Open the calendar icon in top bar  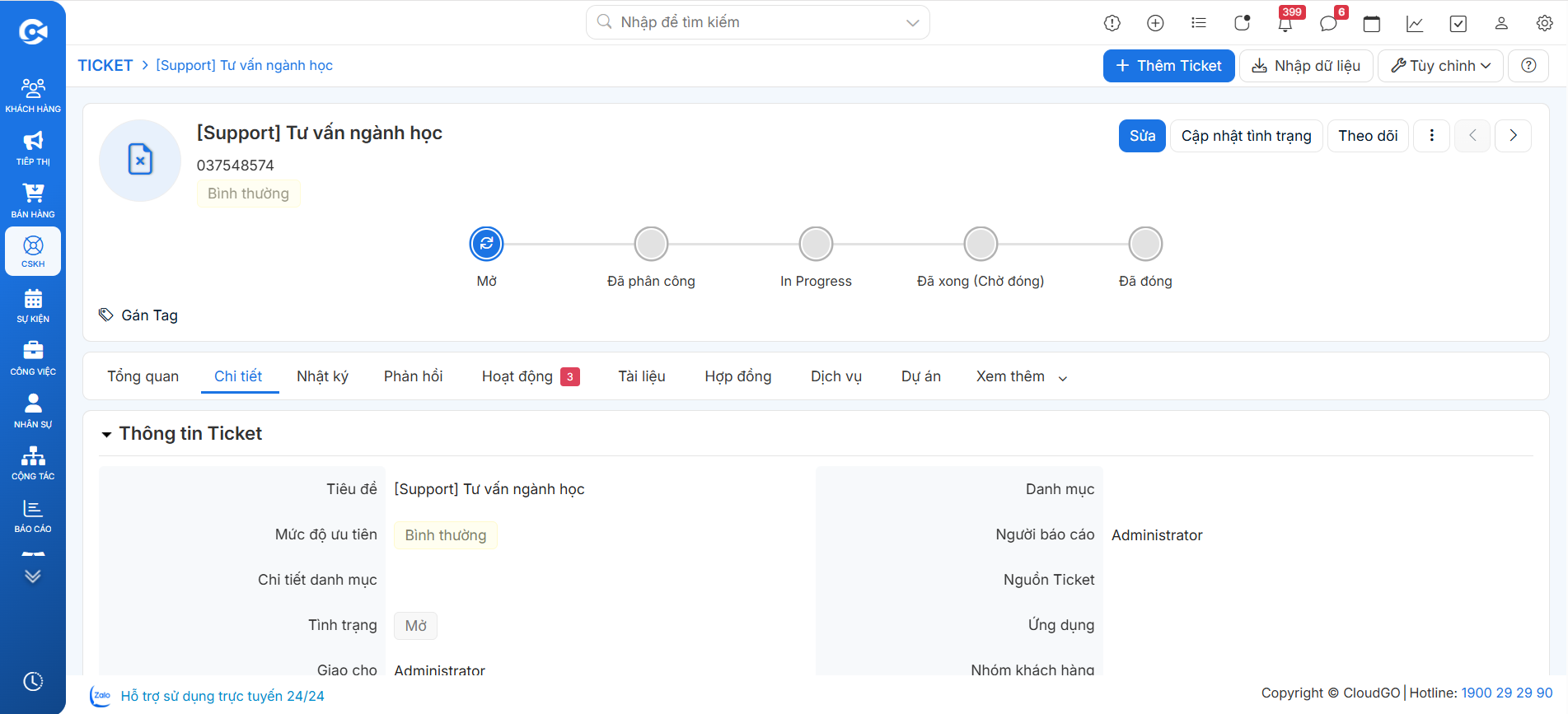[x=1372, y=23]
